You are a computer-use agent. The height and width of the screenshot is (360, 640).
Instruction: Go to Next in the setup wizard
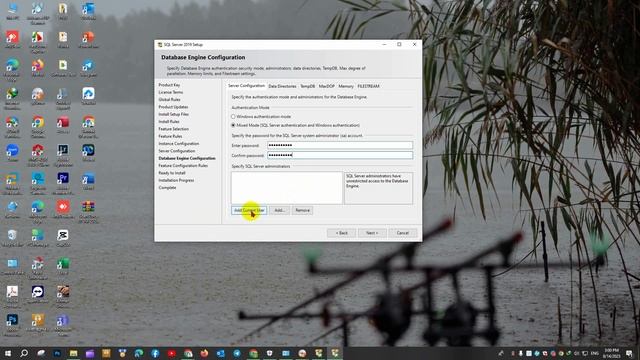tap(372, 233)
